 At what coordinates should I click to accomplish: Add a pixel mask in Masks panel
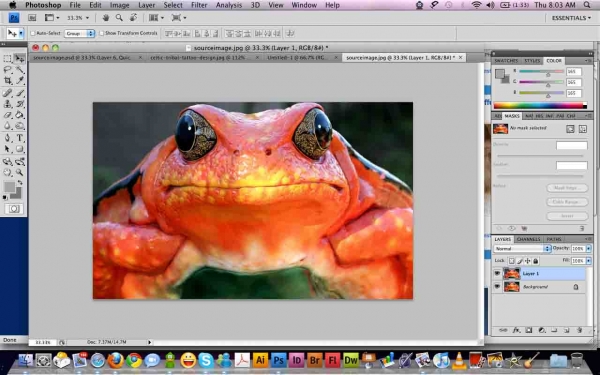[x=570, y=129]
